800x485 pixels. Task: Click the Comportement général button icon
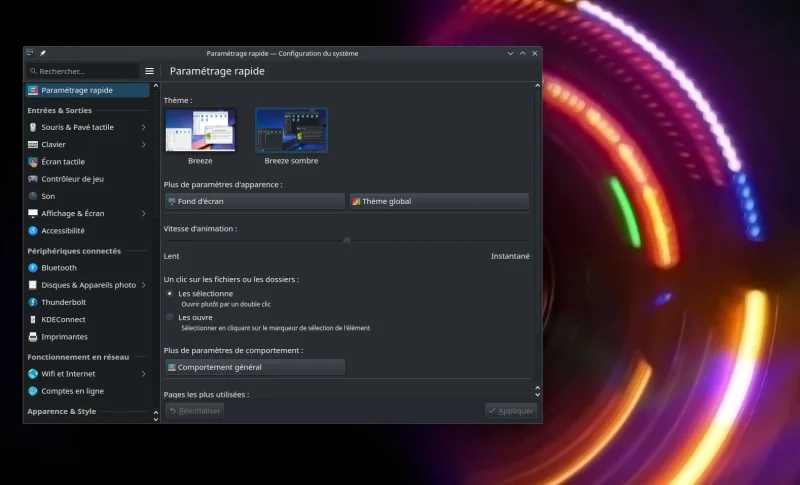pos(172,367)
